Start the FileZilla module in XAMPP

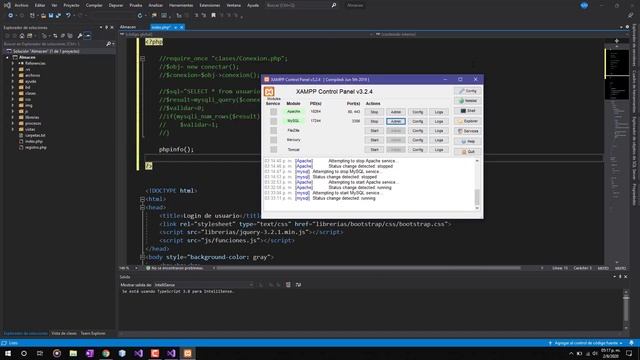tap(374, 131)
